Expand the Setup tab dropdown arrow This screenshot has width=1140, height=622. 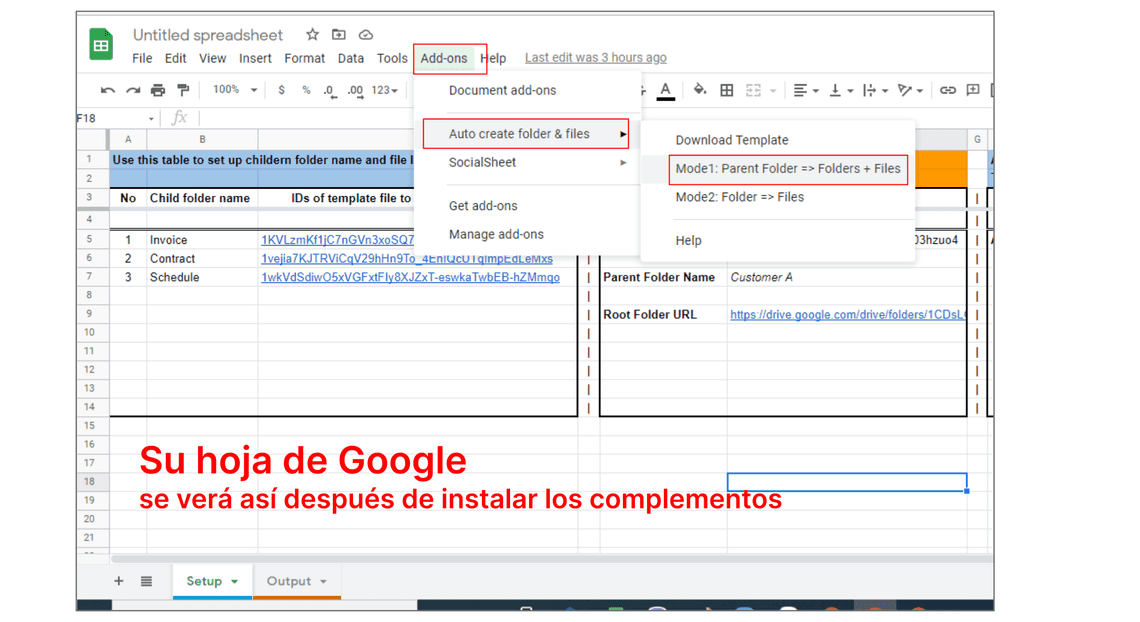[x=235, y=582]
